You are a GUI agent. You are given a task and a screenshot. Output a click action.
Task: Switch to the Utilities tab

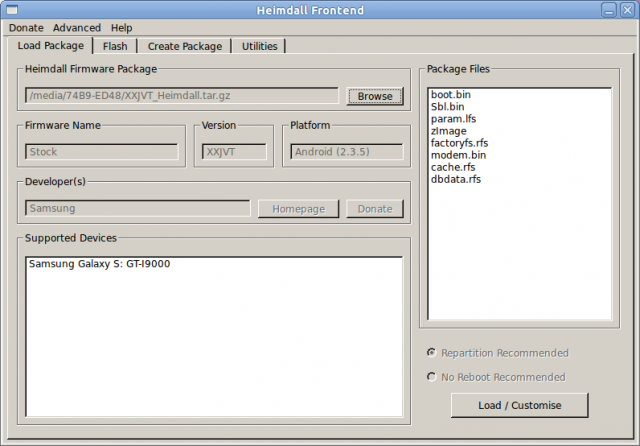click(260, 47)
